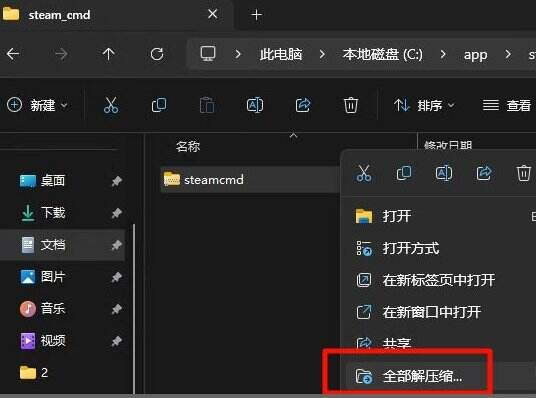This screenshot has height=398, width=536.
Task: Open the 新建 dropdown menu
Action: tap(37, 105)
